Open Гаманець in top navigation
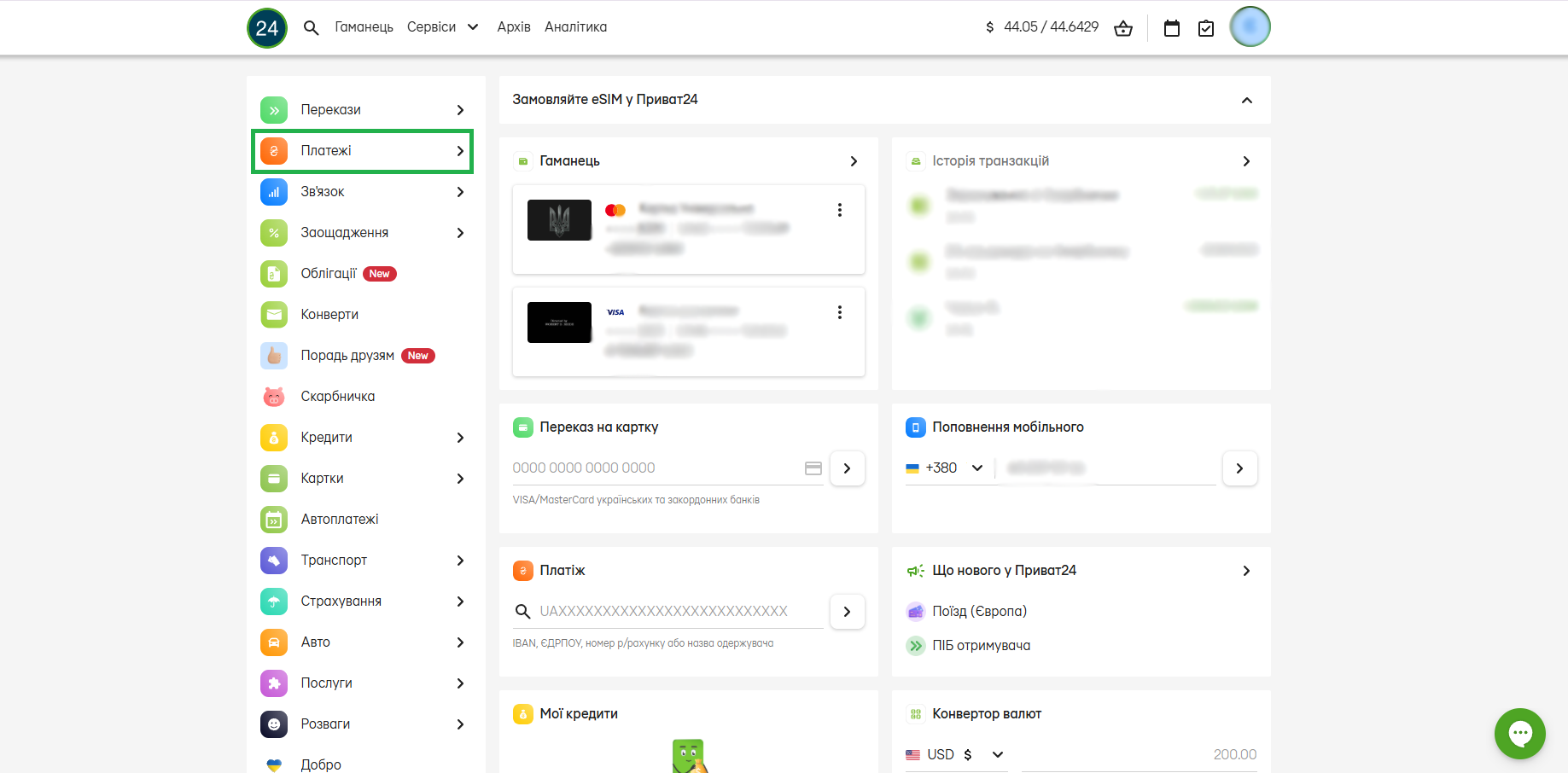 pos(364,27)
